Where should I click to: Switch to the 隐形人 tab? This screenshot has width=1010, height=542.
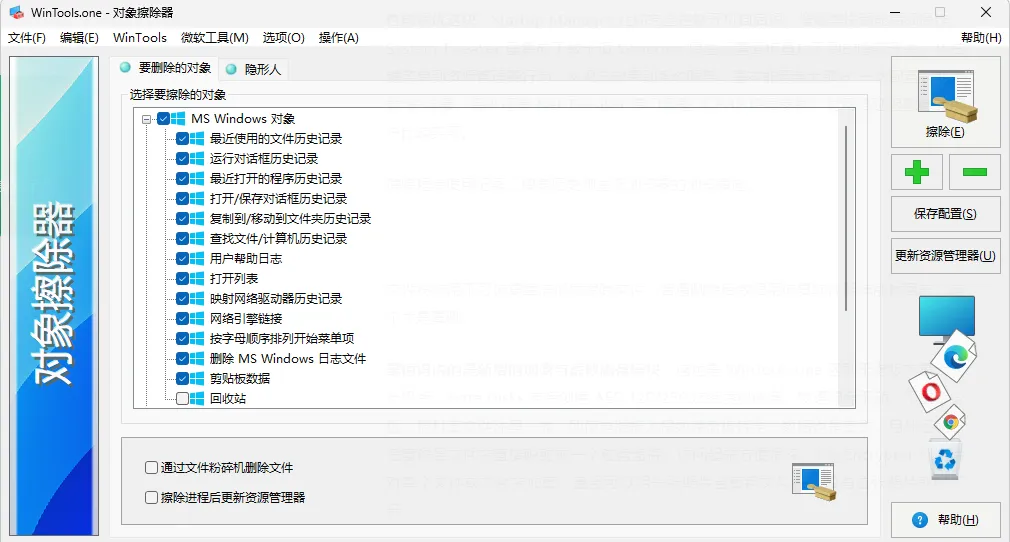click(x=253, y=69)
